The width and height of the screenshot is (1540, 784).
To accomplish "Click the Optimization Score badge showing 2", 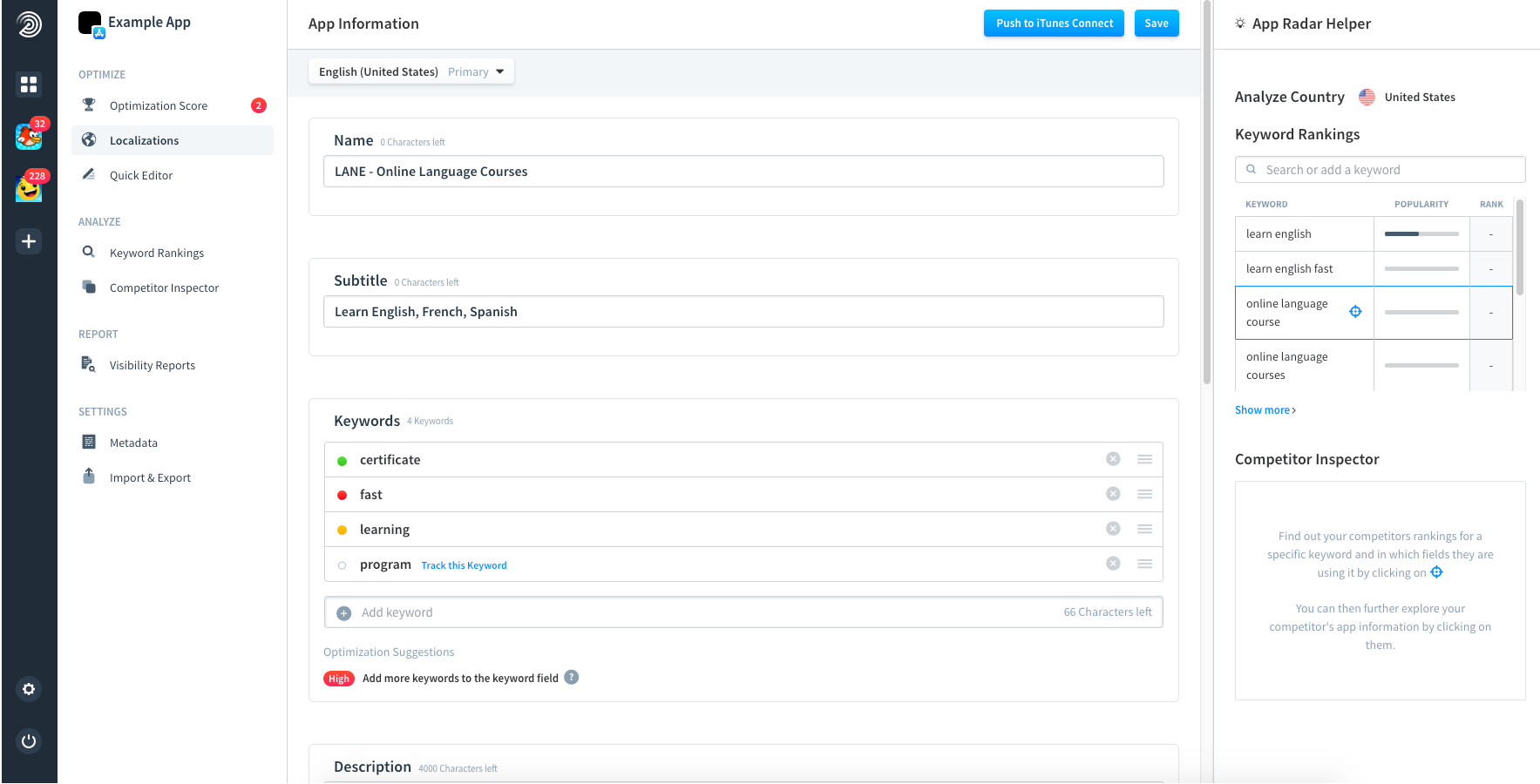I will [x=259, y=105].
